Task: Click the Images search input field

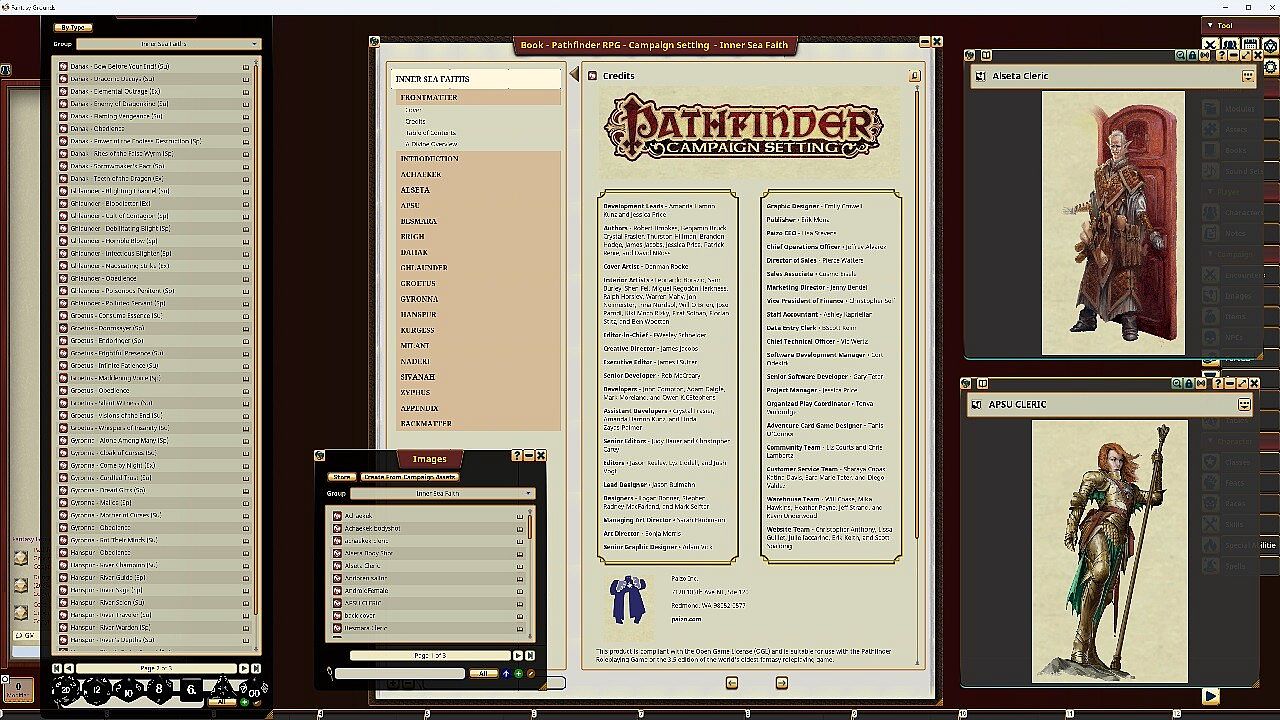Action: coord(400,674)
